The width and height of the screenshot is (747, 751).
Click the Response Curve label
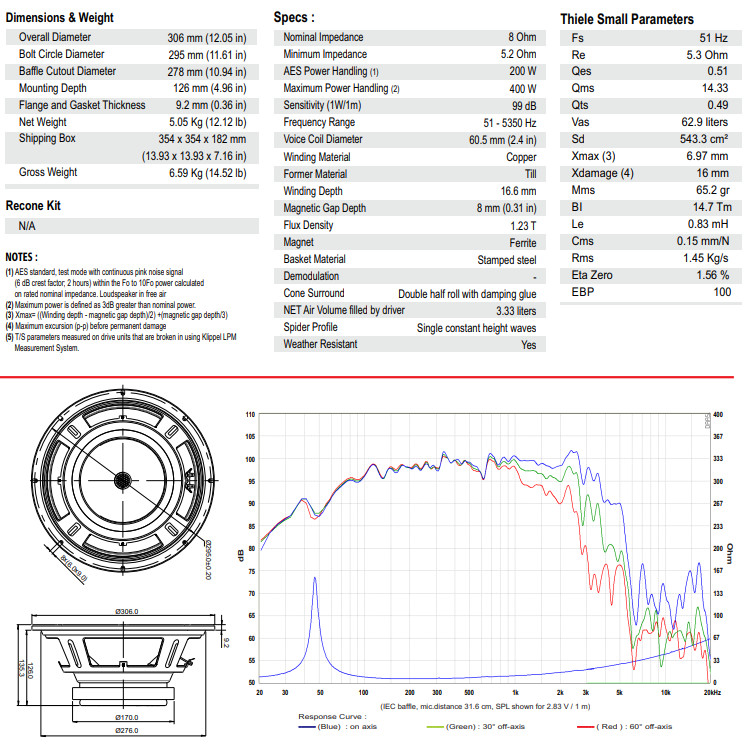(x=332, y=717)
